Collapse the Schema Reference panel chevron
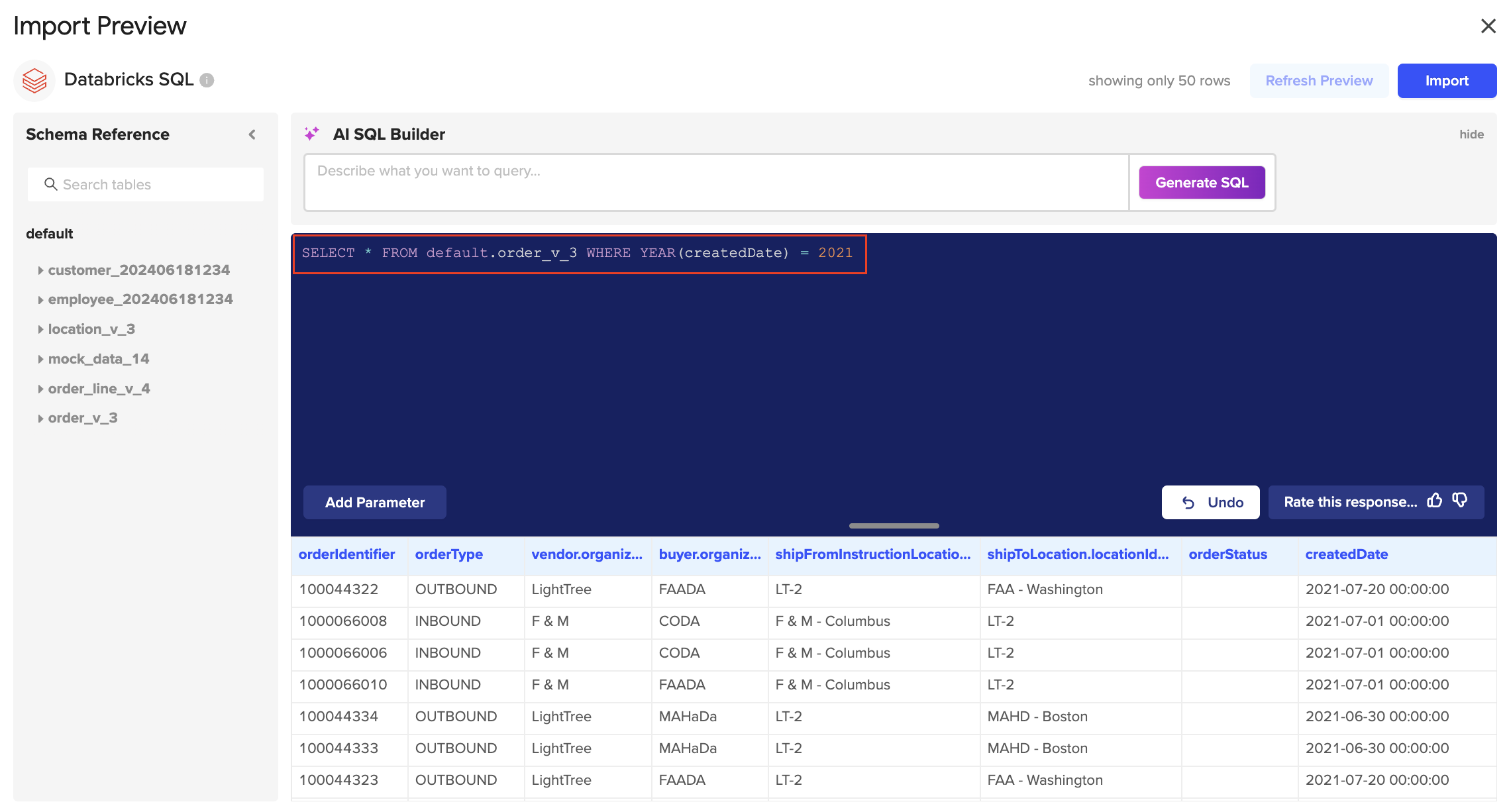Image resolution: width=1509 pixels, height=812 pixels. click(252, 134)
